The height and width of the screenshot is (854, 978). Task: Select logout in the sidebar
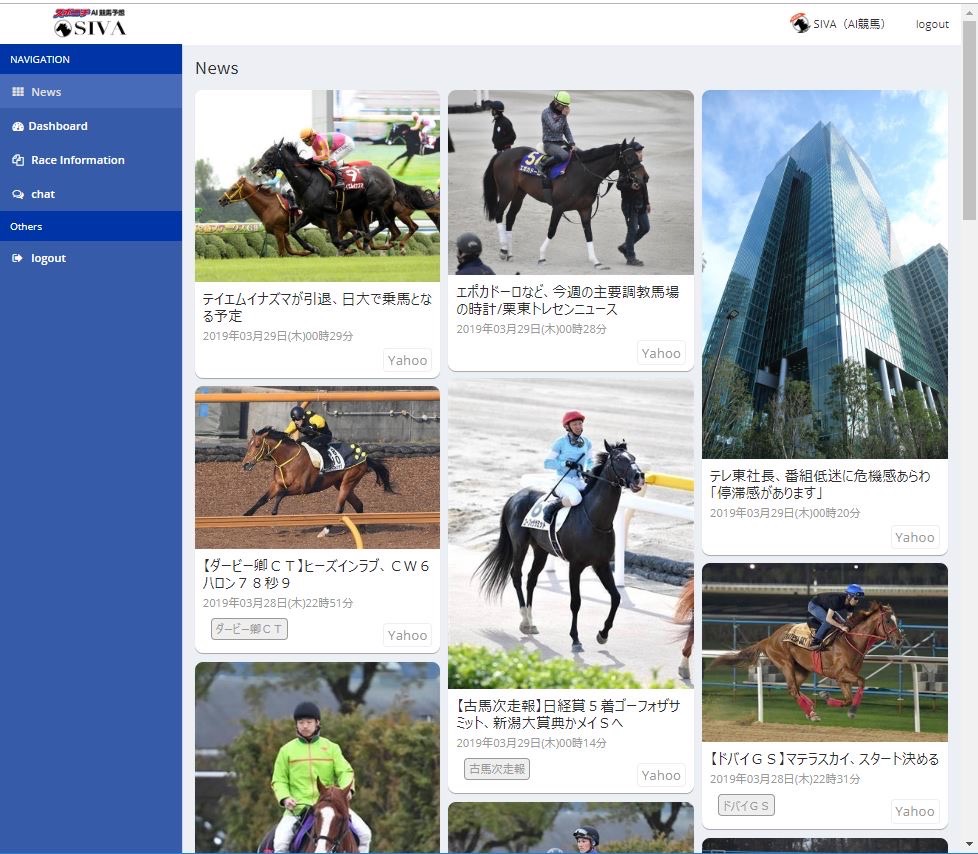pos(91,258)
